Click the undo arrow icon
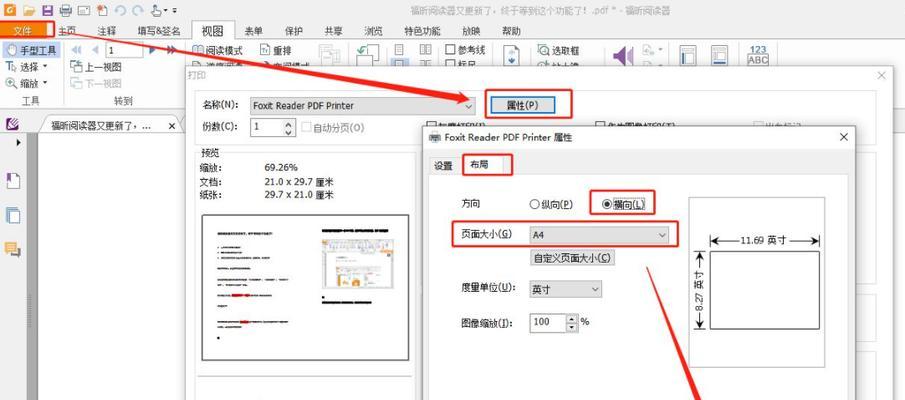This screenshot has width=905, height=400. coord(120,10)
